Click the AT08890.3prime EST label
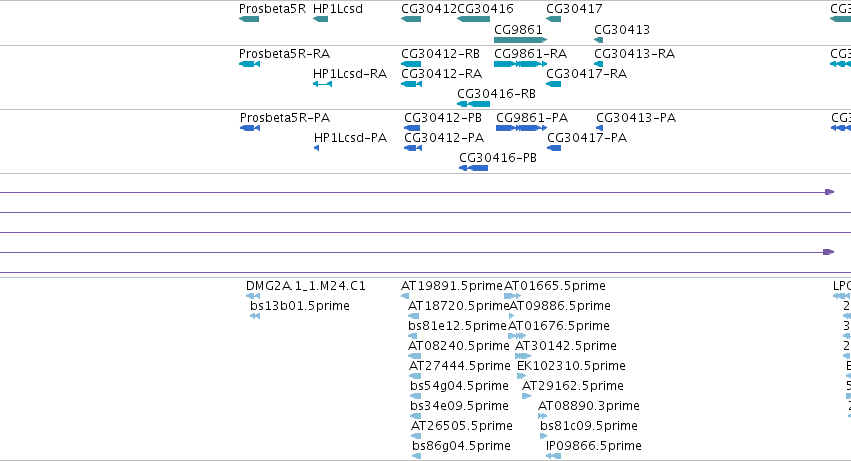This screenshot has height=461, width=851. click(588, 407)
